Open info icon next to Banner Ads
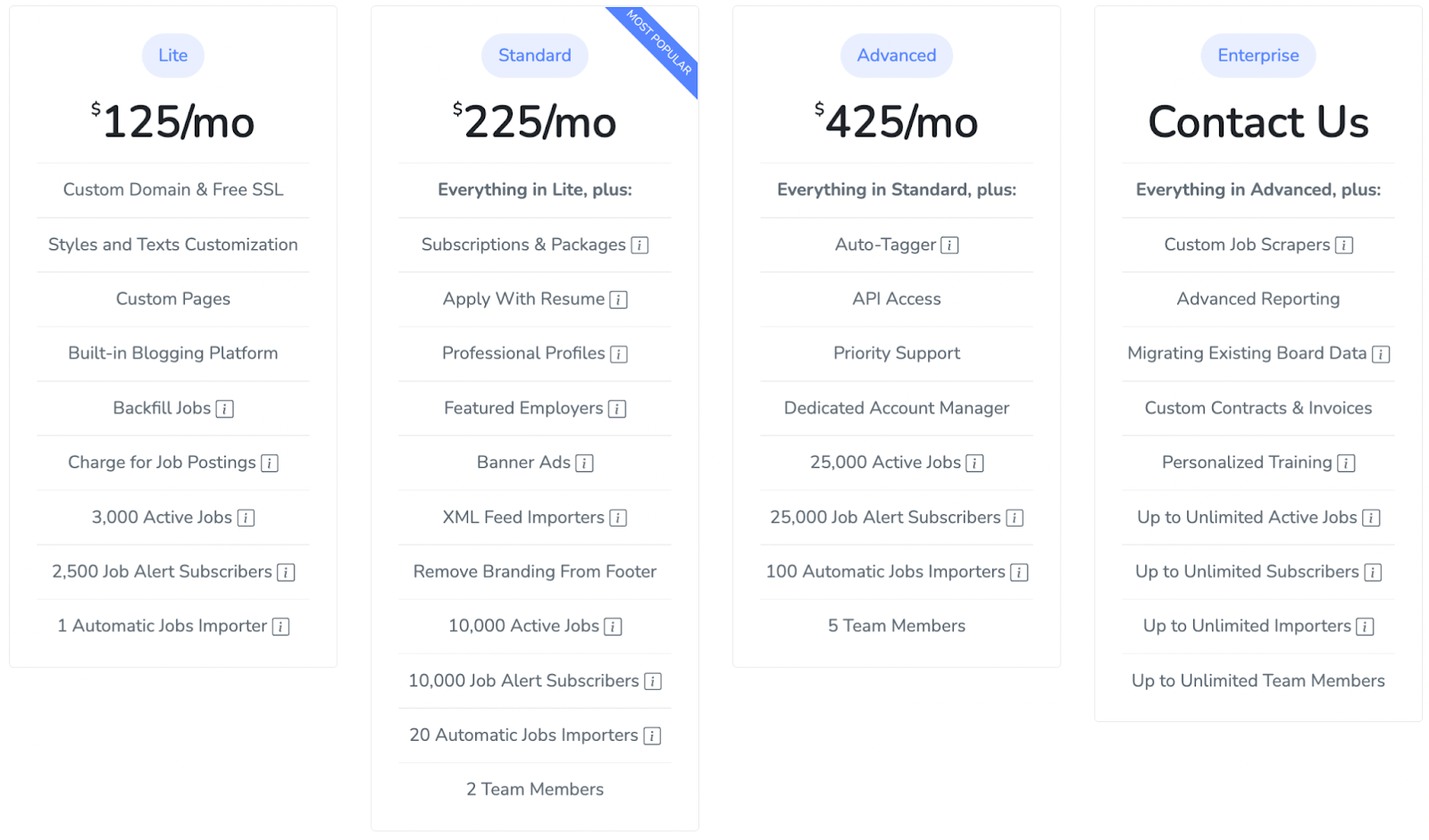1429x840 pixels. tap(584, 463)
